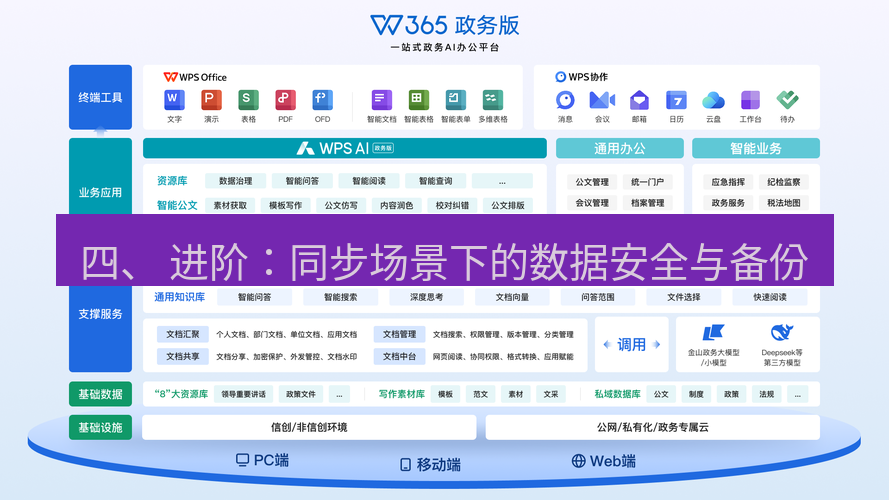Click the Web端 globe icon
The height and width of the screenshot is (500, 889).
578,461
